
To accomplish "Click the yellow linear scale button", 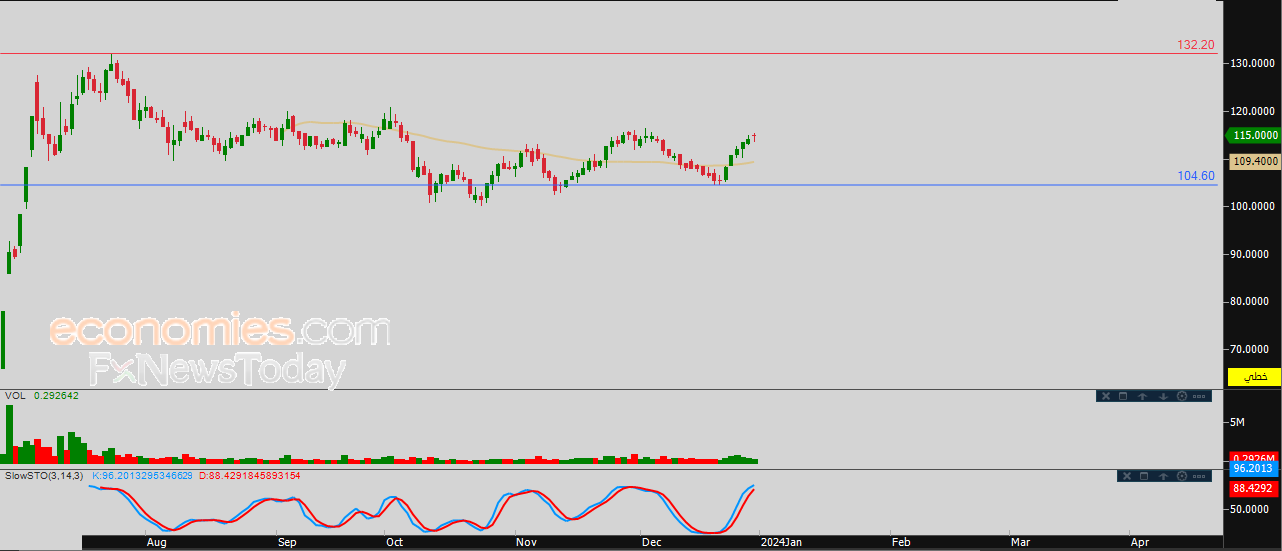I will click(x=1253, y=377).
